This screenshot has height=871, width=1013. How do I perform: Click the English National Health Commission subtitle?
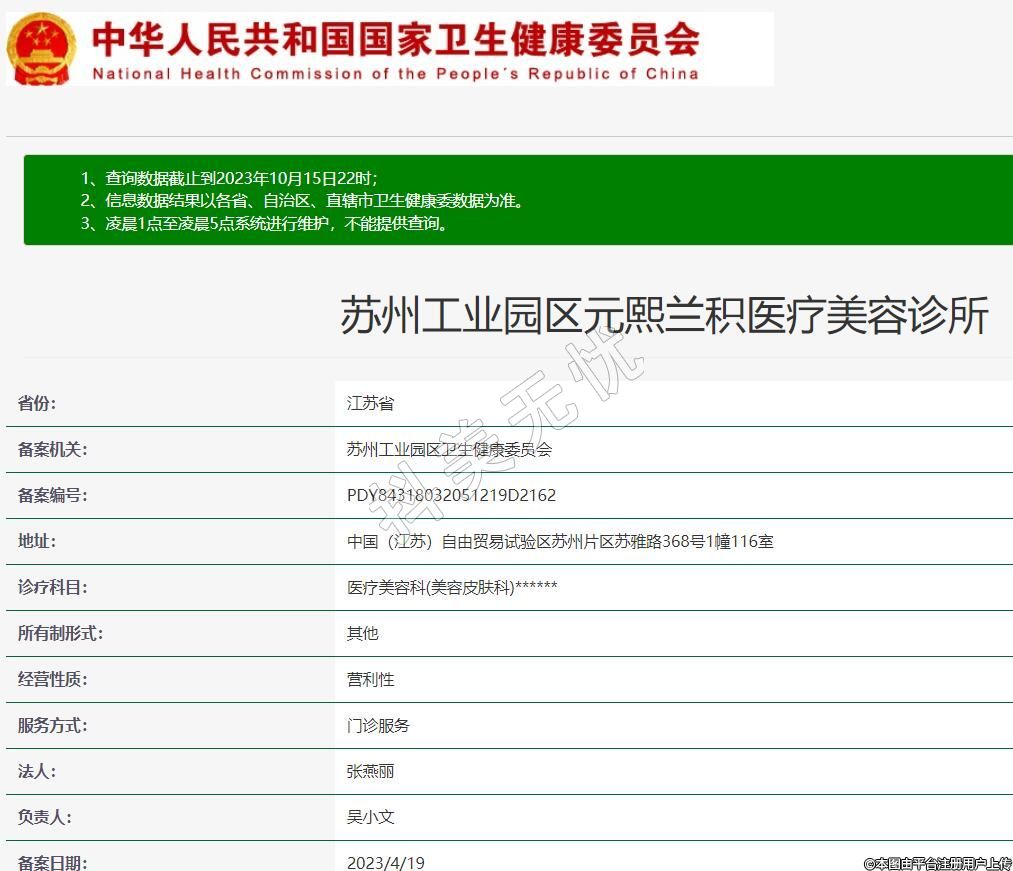click(x=395, y=74)
